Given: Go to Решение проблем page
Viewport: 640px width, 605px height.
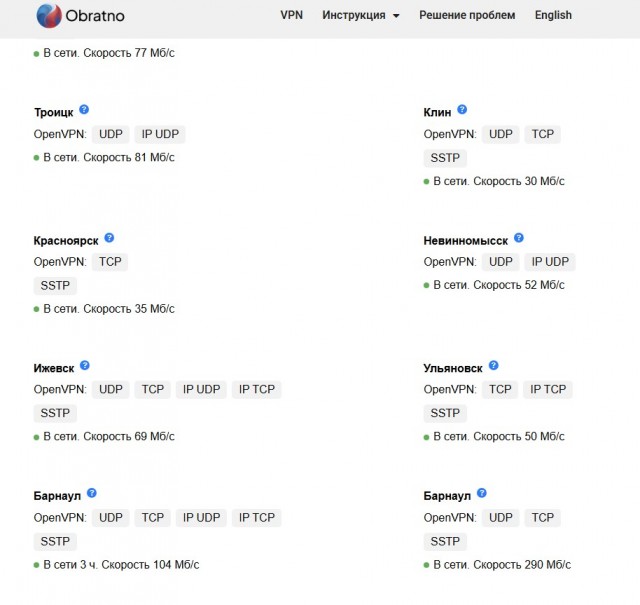Looking at the screenshot, I should [467, 15].
